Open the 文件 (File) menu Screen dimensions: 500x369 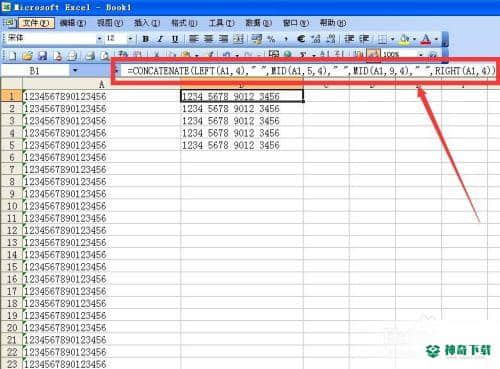(36, 23)
